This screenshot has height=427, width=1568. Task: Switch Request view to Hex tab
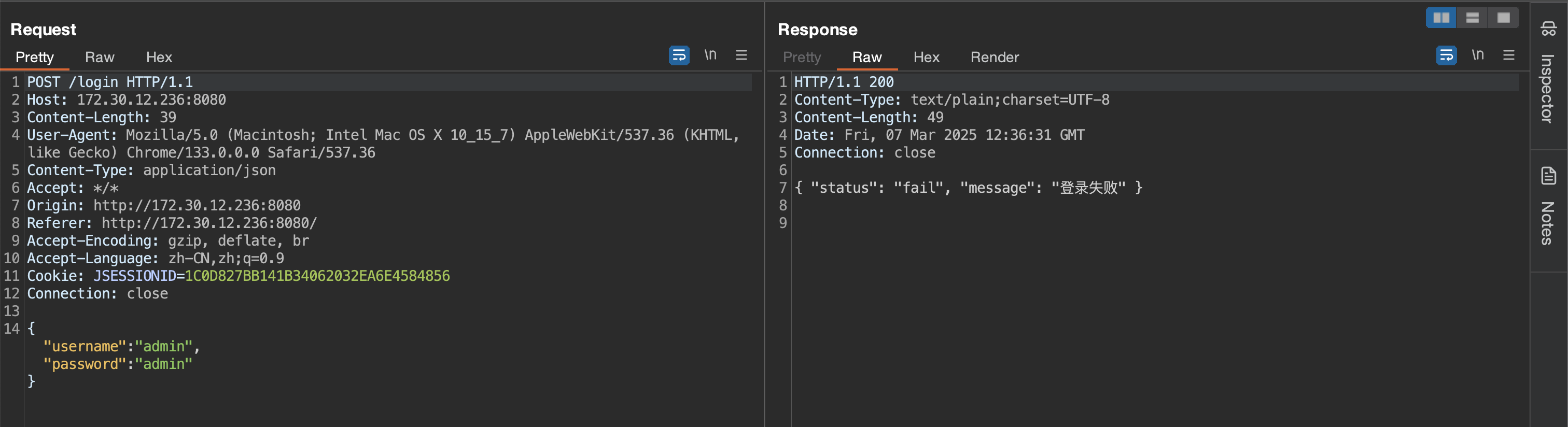159,57
